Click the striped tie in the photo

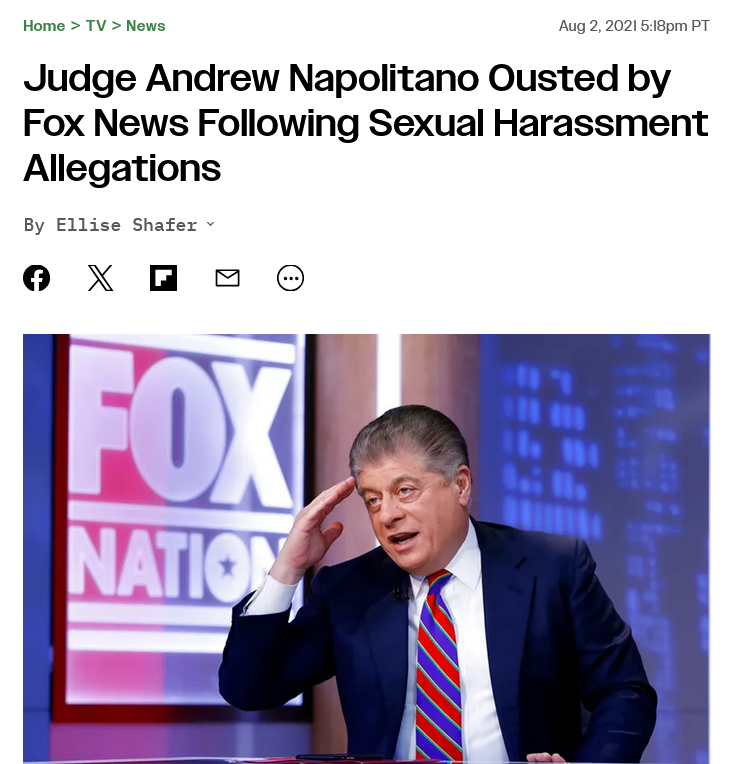(x=438, y=665)
